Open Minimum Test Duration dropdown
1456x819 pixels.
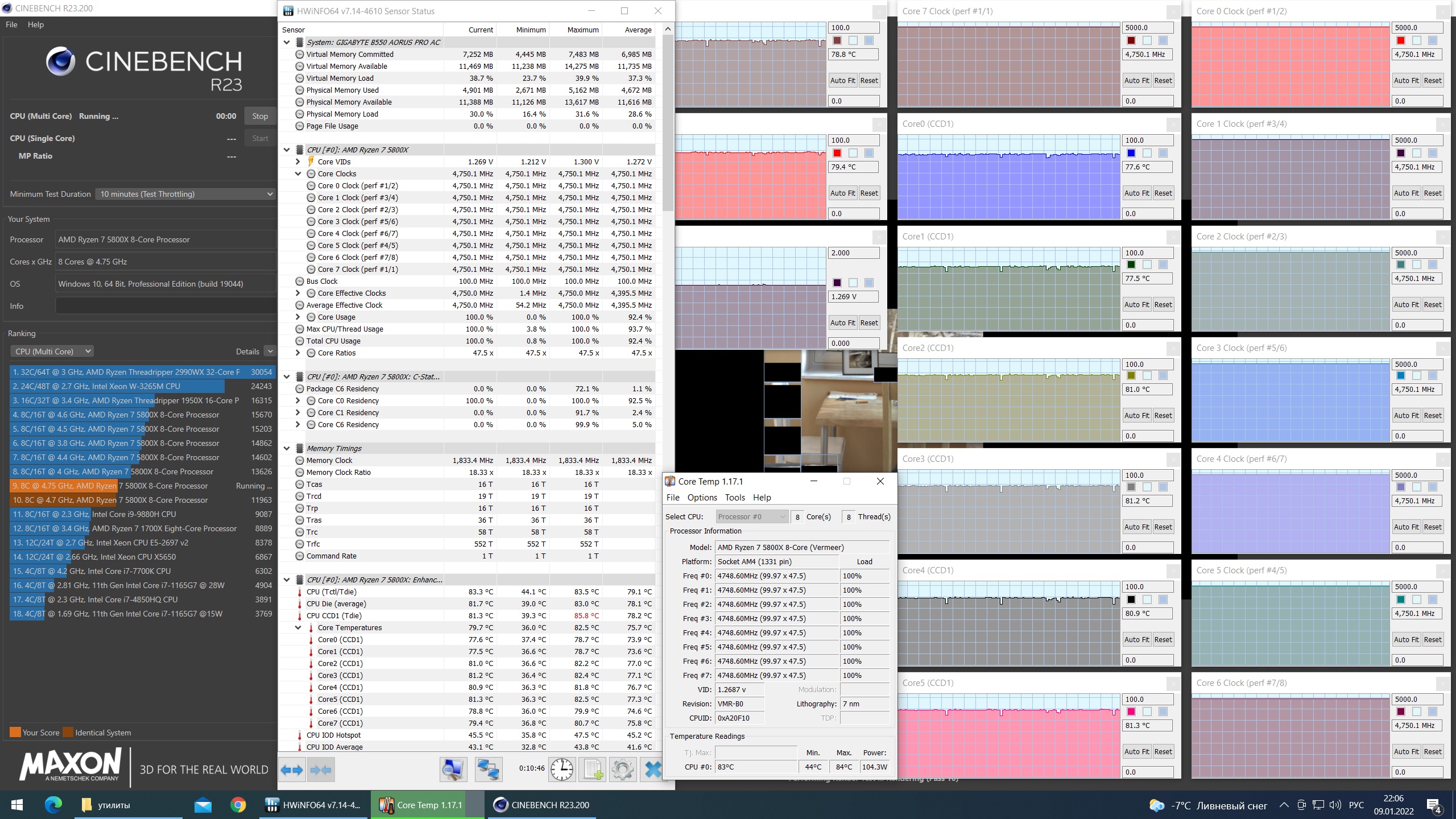click(x=185, y=194)
